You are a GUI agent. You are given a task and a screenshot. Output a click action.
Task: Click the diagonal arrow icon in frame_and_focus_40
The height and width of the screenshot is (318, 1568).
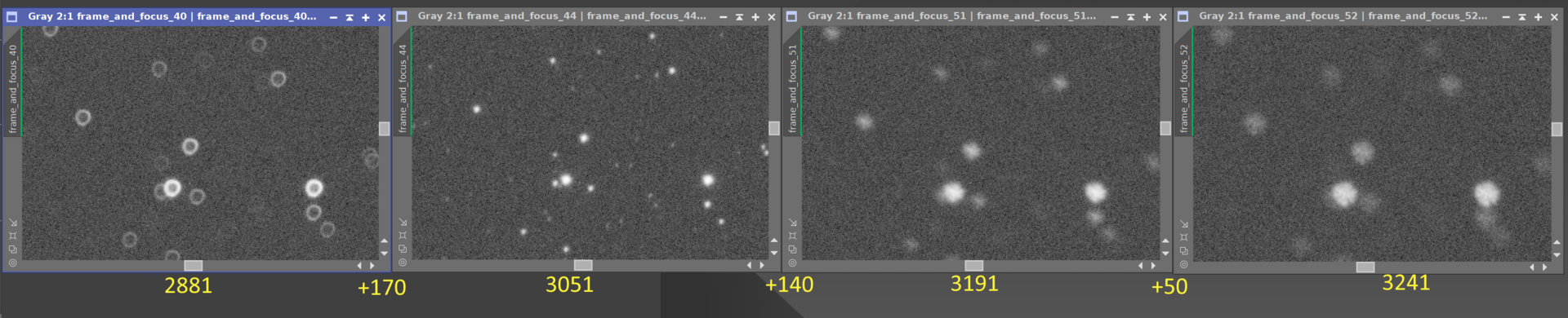click(12, 223)
